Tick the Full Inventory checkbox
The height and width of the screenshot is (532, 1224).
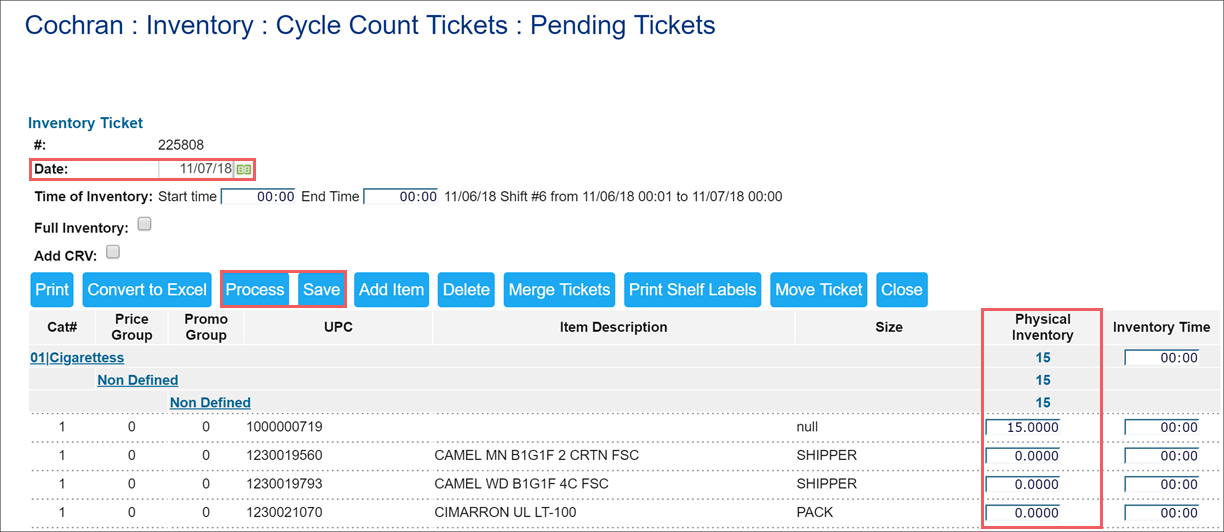(x=144, y=225)
